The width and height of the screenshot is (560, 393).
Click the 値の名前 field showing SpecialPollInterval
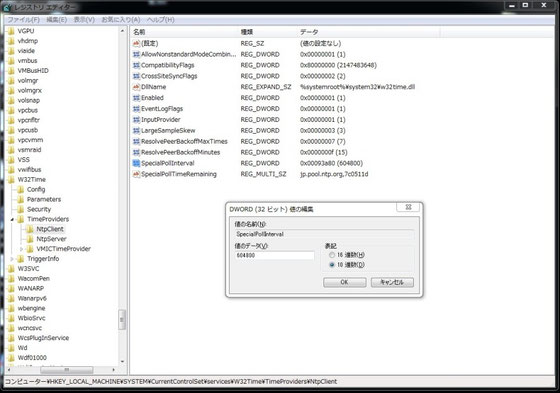324,234
